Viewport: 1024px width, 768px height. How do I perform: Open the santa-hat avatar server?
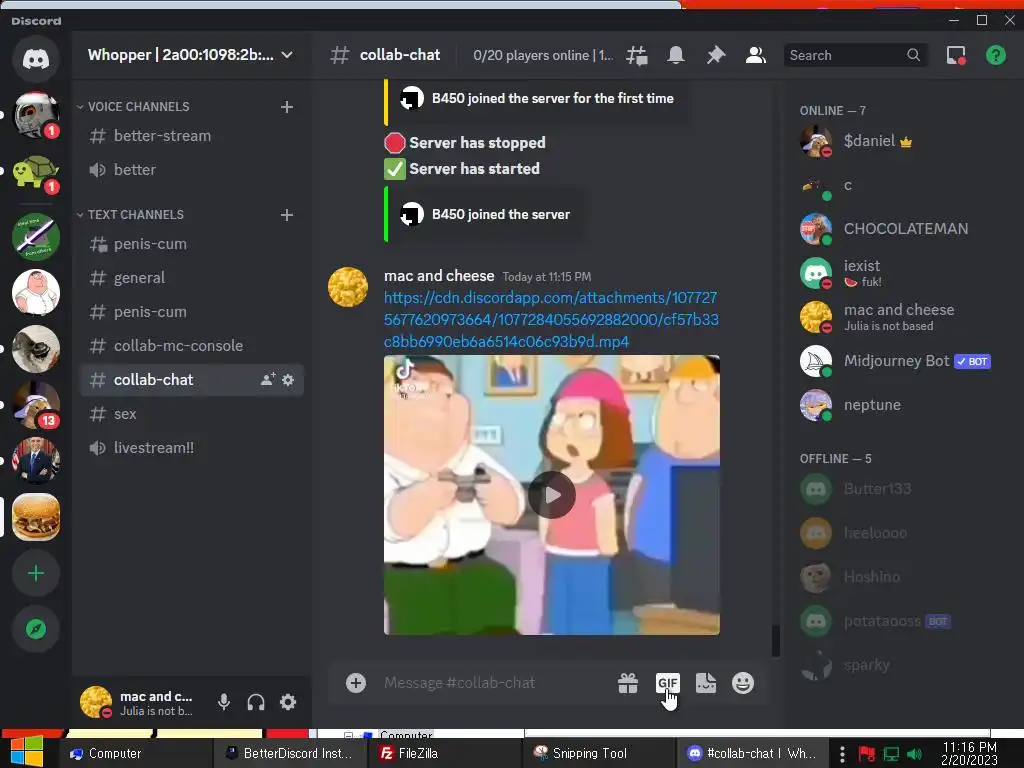click(x=36, y=116)
